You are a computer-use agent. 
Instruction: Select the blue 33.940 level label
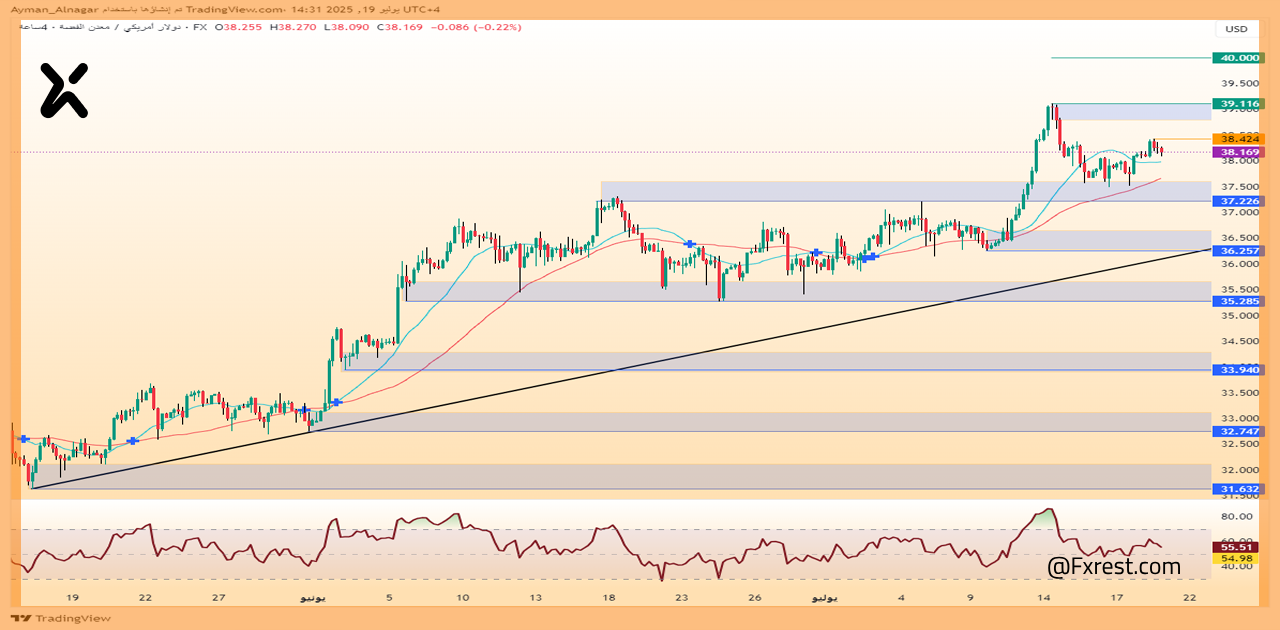(1238, 369)
